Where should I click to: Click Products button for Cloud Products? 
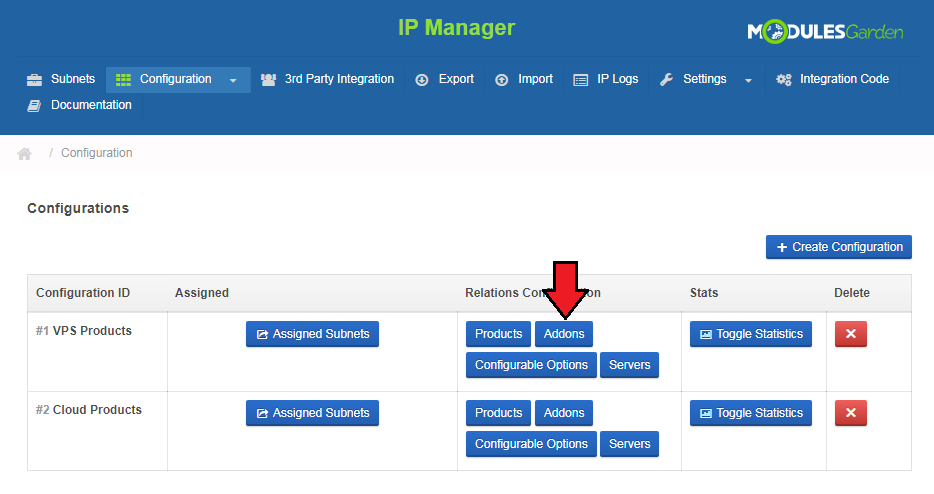498,413
